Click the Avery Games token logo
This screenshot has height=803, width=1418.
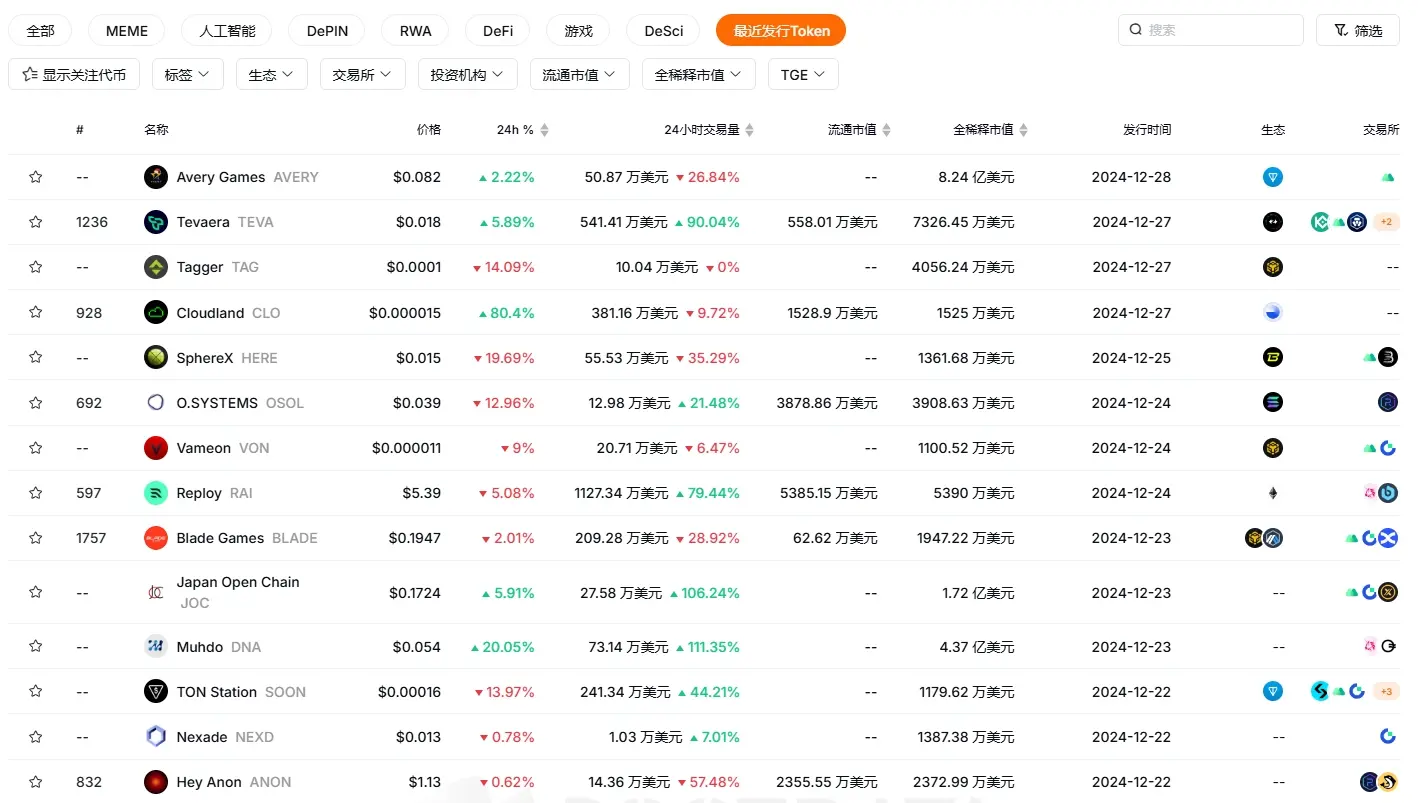tap(156, 177)
